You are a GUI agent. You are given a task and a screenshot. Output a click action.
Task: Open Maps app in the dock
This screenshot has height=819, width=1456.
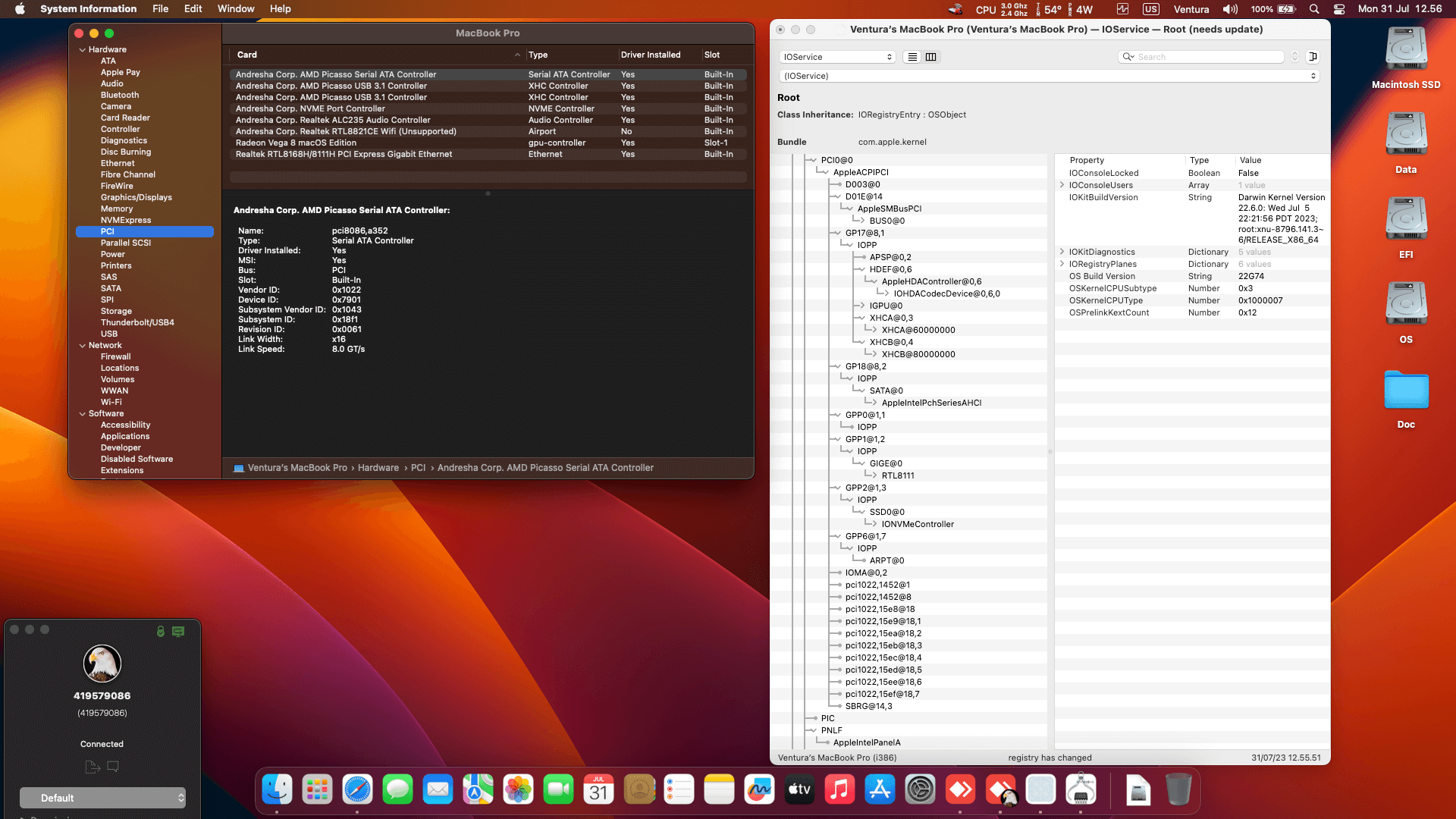(x=478, y=790)
